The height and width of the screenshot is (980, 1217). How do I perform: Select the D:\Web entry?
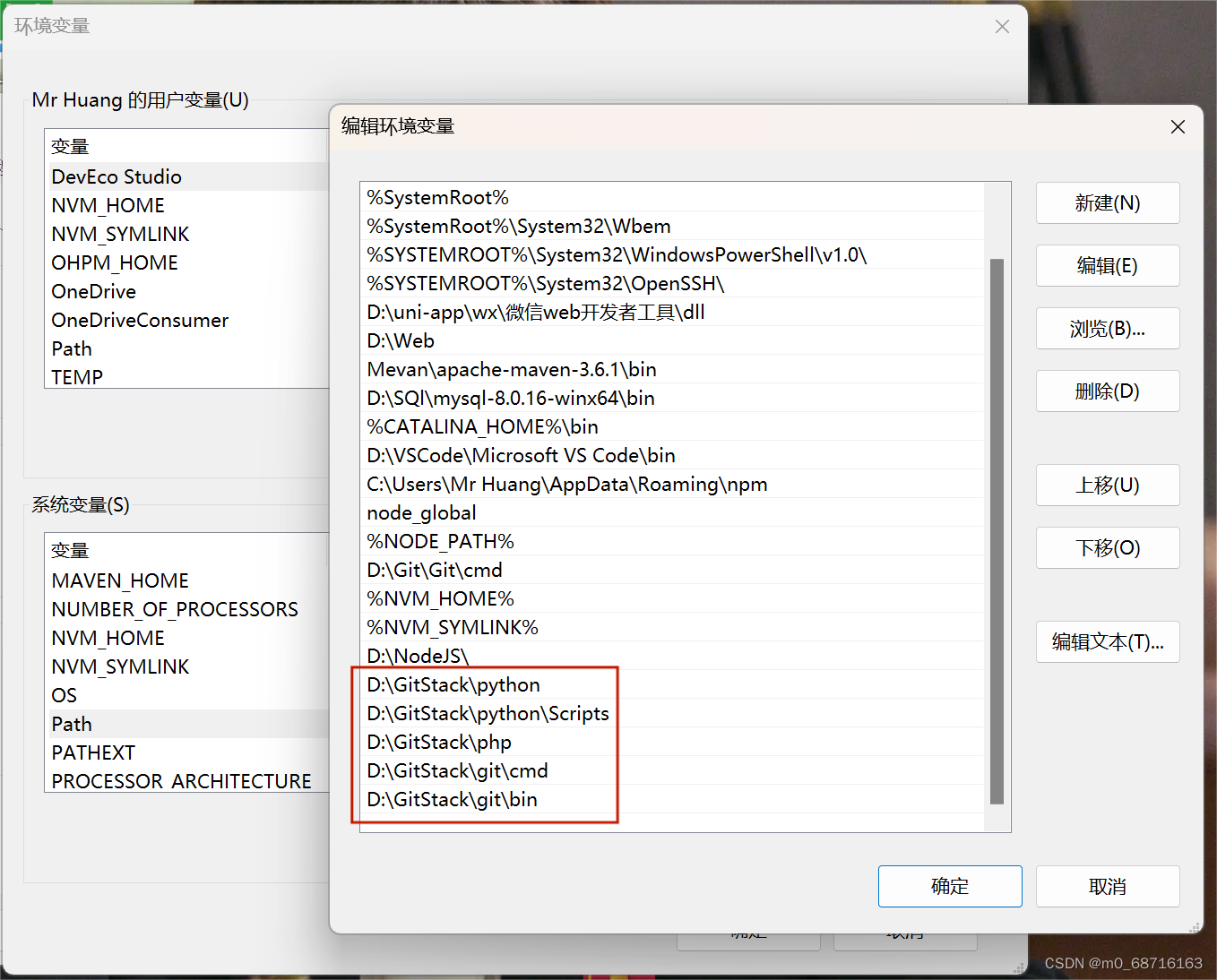(x=671, y=341)
